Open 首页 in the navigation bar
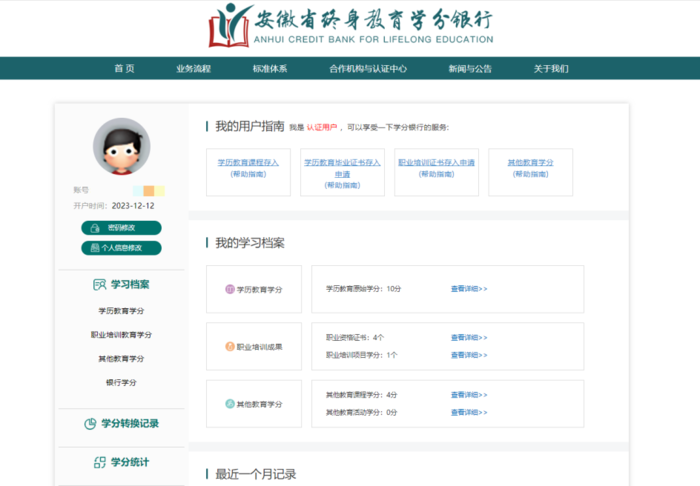700x486 pixels. pos(124,68)
